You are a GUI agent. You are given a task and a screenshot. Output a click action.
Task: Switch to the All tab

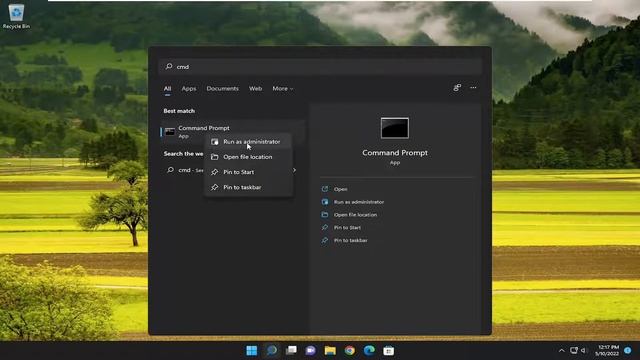pyautogui.click(x=167, y=89)
